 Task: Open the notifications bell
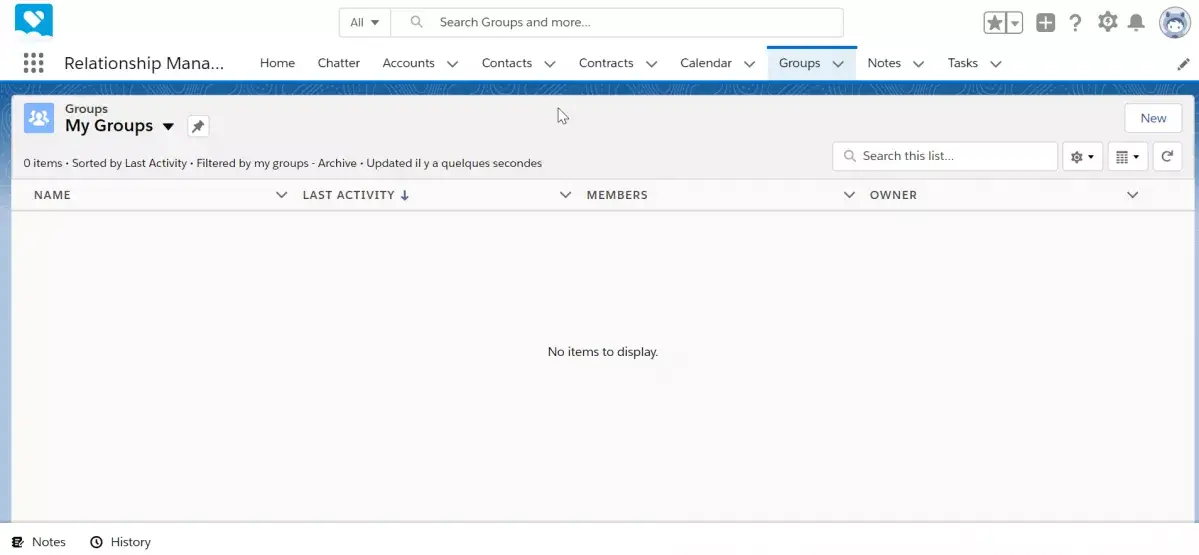pos(1136,23)
